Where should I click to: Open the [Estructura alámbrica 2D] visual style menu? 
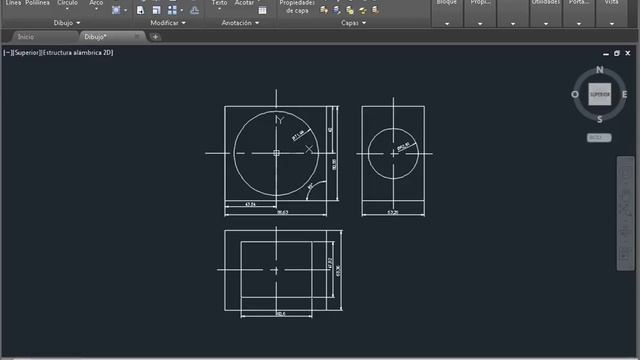(77, 53)
